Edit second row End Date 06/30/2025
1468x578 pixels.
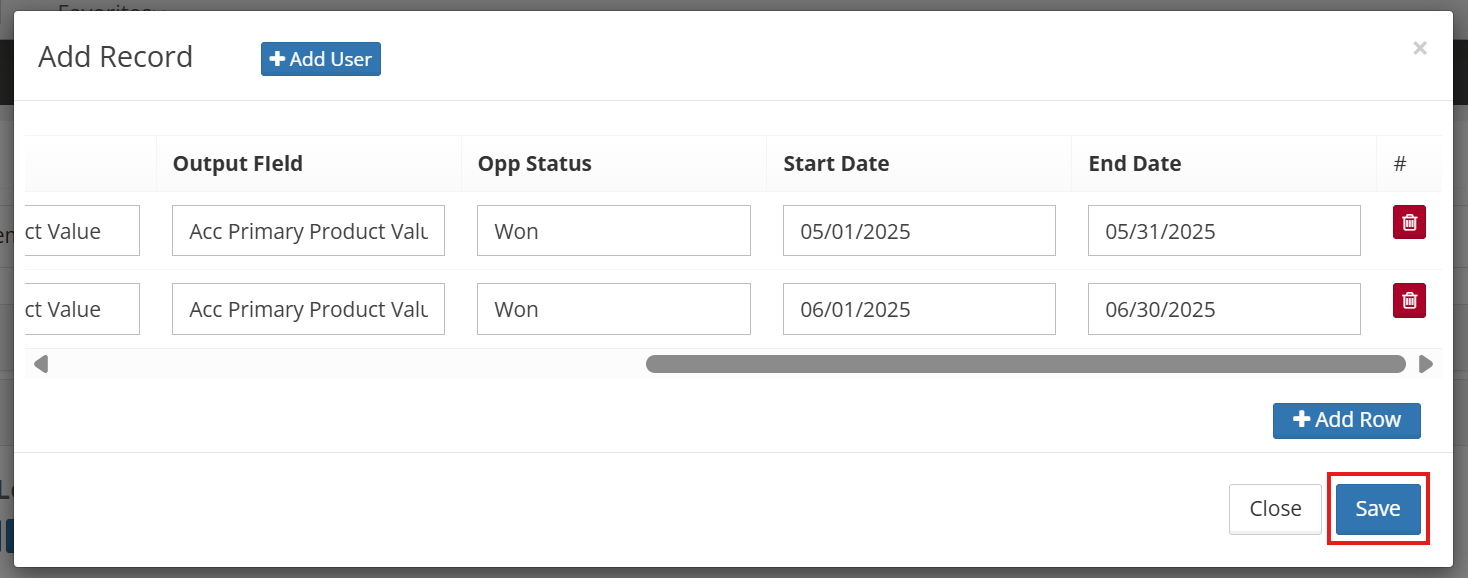(1223, 309)
